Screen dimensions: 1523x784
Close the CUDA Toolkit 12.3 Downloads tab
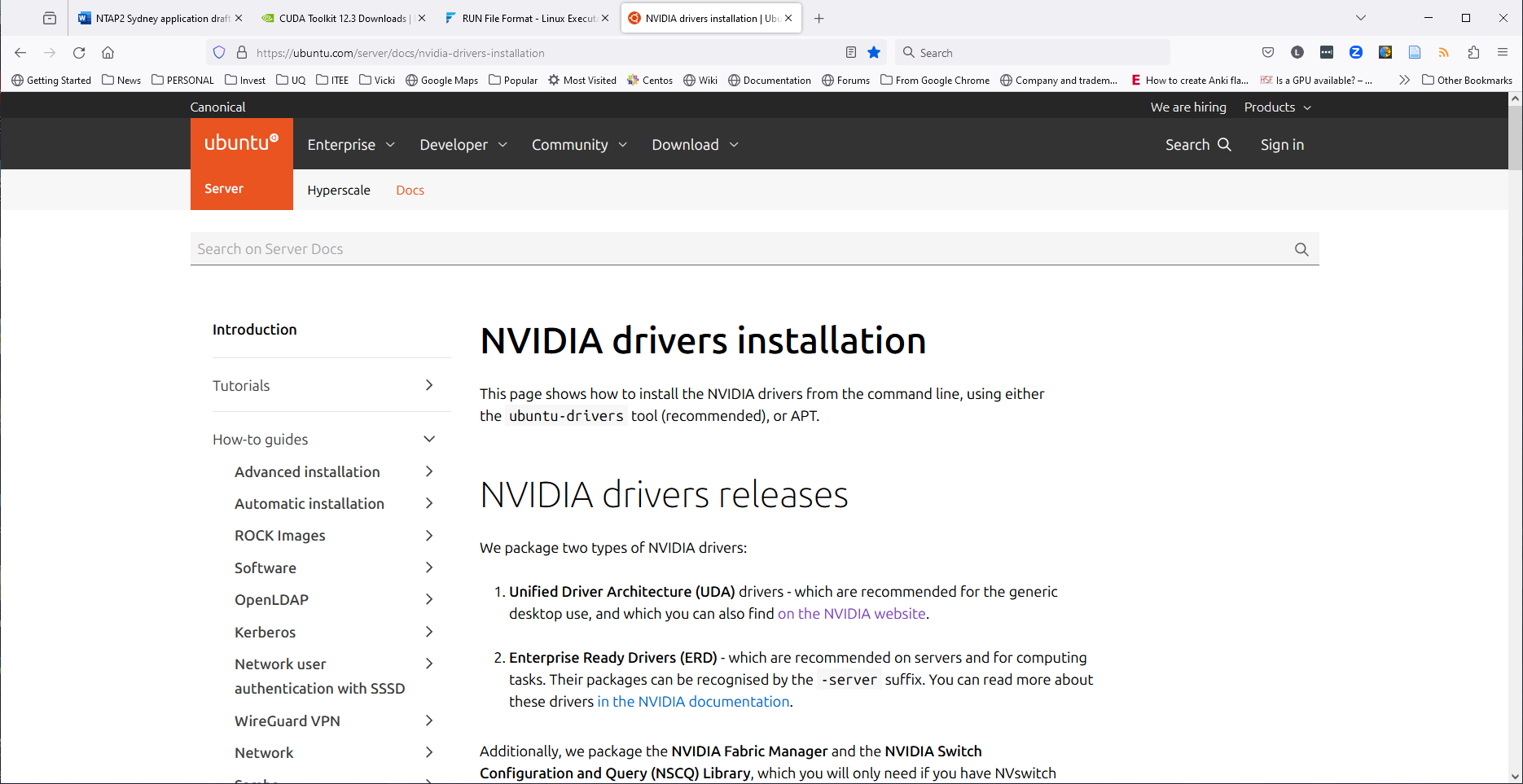coord(422,18)
